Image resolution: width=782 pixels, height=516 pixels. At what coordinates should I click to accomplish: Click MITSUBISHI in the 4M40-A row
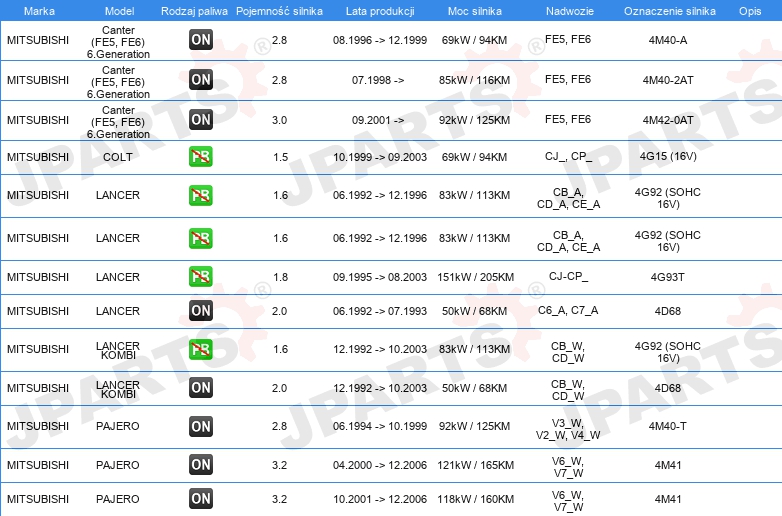click(38, 40)
